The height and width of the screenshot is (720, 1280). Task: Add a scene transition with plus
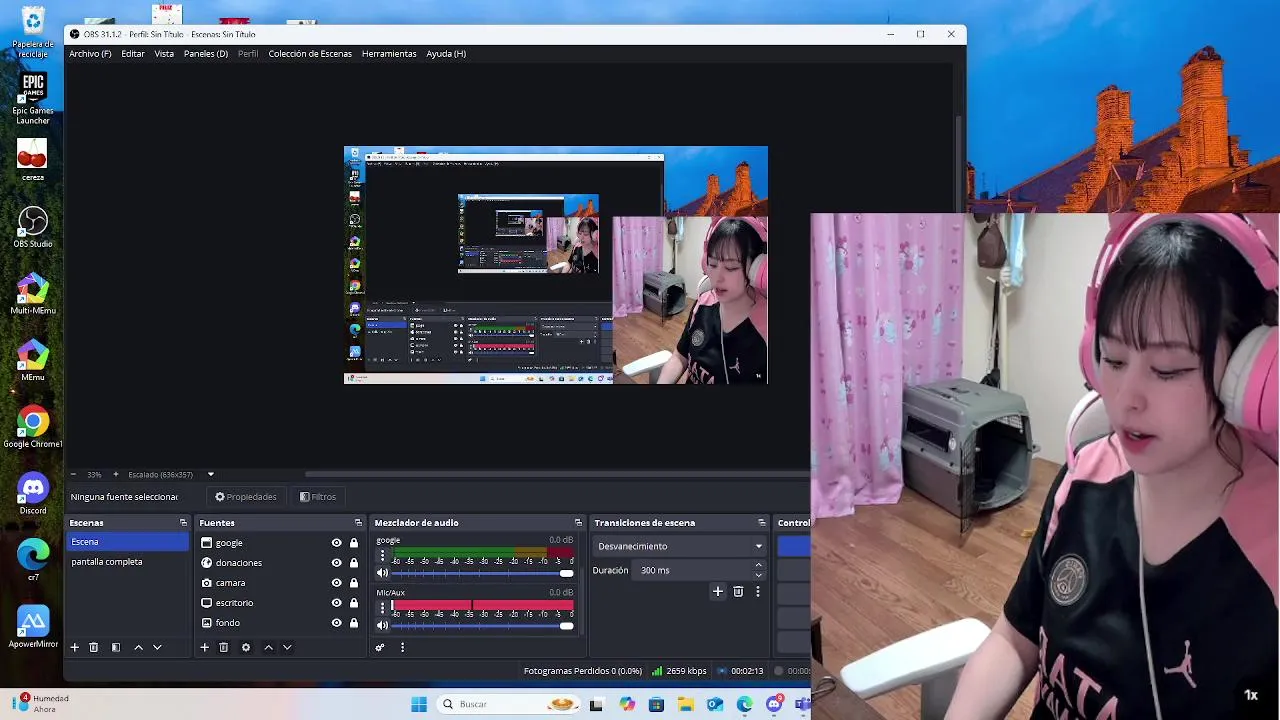(717, 591)
